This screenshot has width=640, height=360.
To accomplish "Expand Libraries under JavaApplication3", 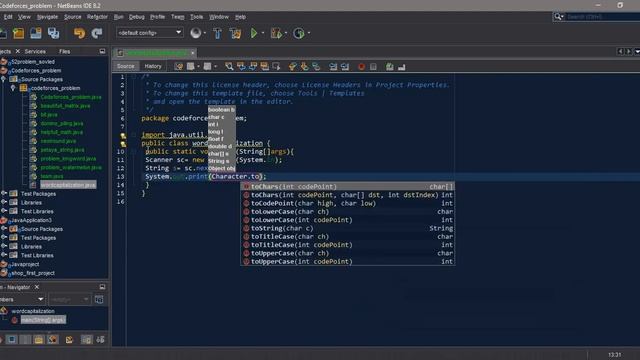I will tap(4, 247).
